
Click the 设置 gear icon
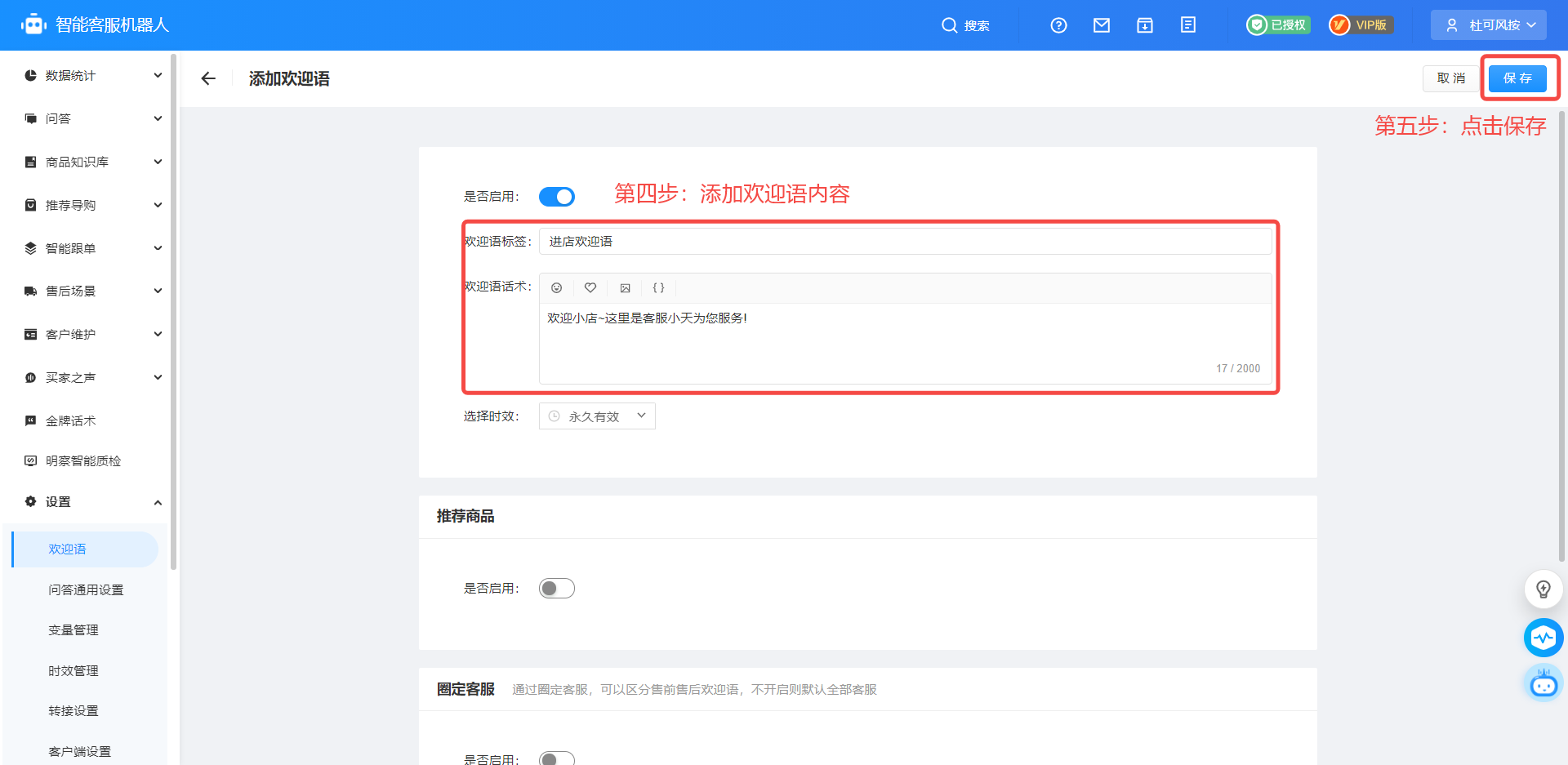pos(31,501)
